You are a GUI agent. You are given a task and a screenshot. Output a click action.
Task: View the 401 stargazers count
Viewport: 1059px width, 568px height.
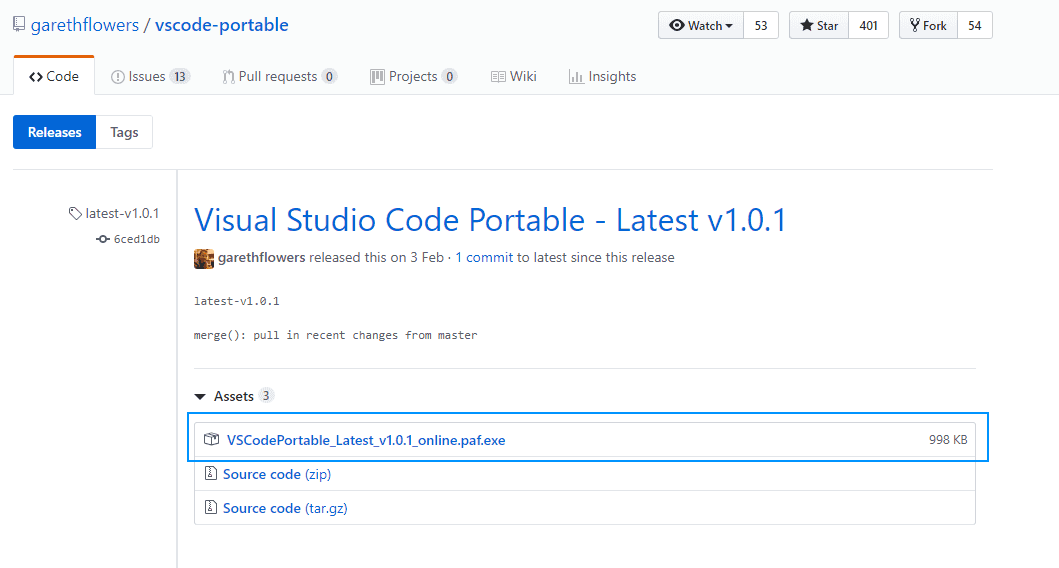869,26
